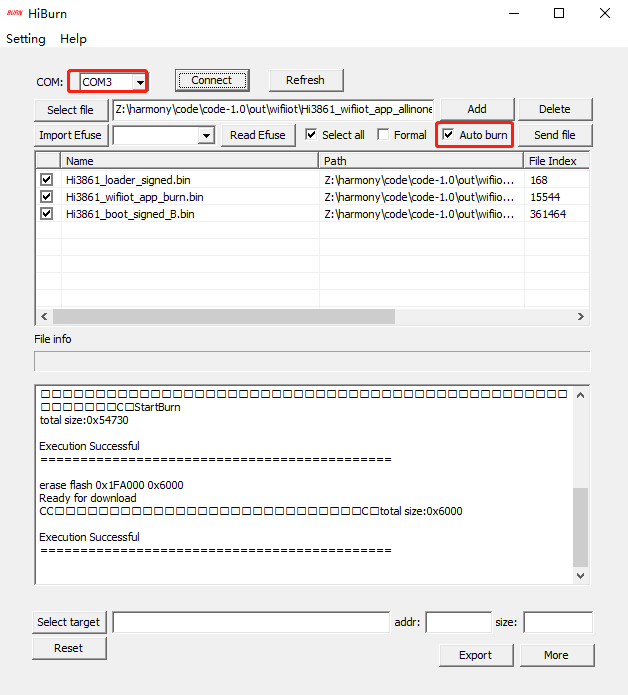Click the size input field

click(x=558, y=622)
